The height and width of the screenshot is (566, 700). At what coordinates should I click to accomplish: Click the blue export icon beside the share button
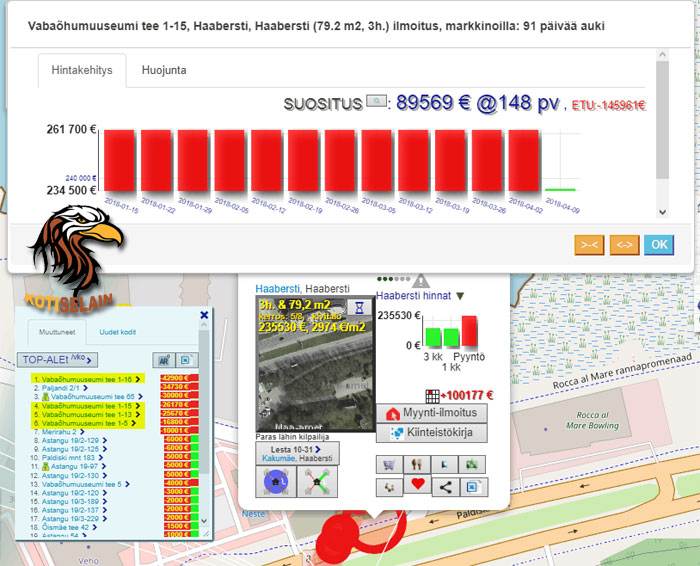tap(474, 487)
